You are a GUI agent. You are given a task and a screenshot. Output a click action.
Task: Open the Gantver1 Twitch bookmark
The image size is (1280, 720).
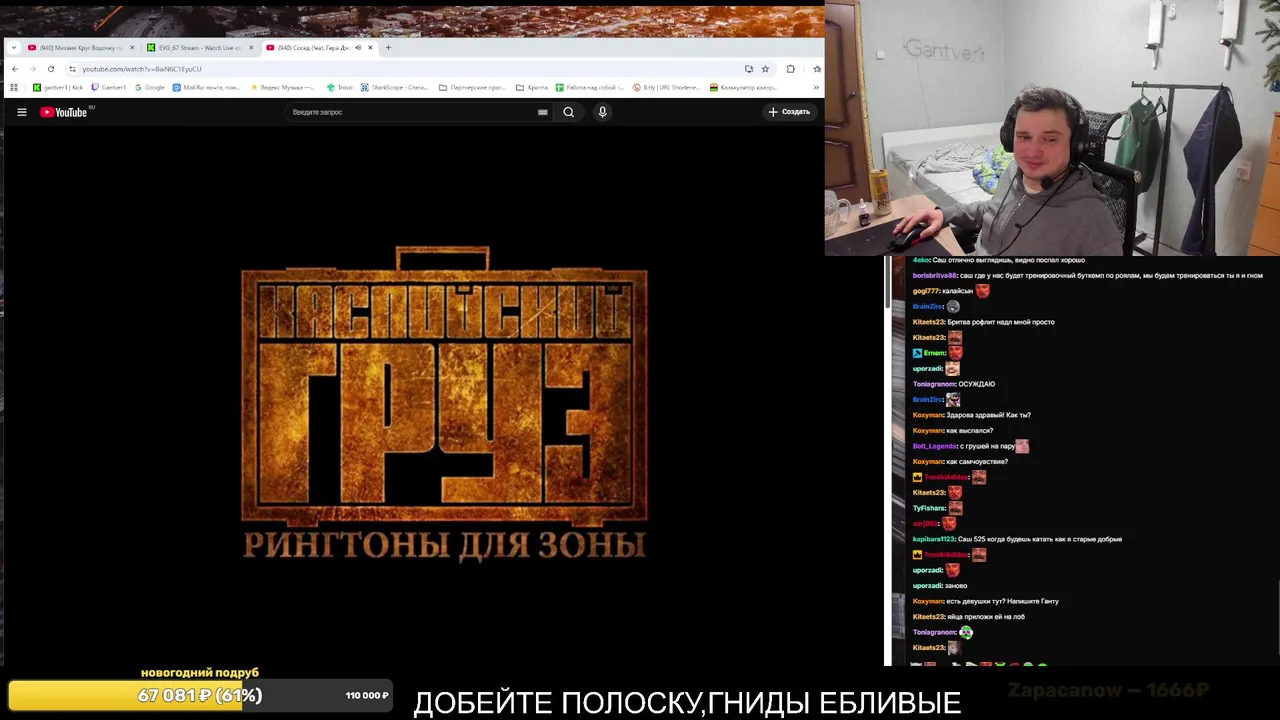click(108, 88)
